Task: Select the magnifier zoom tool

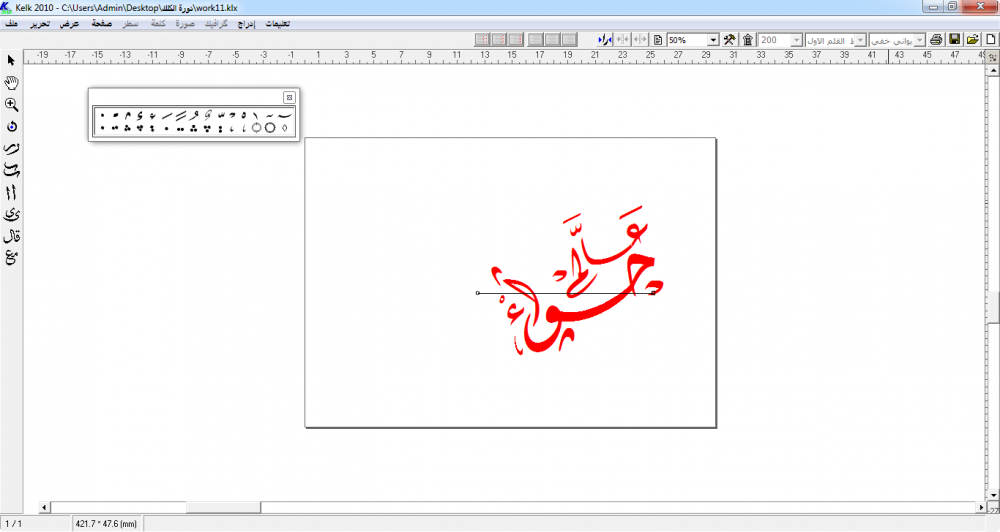Action: tap(12, 104)
